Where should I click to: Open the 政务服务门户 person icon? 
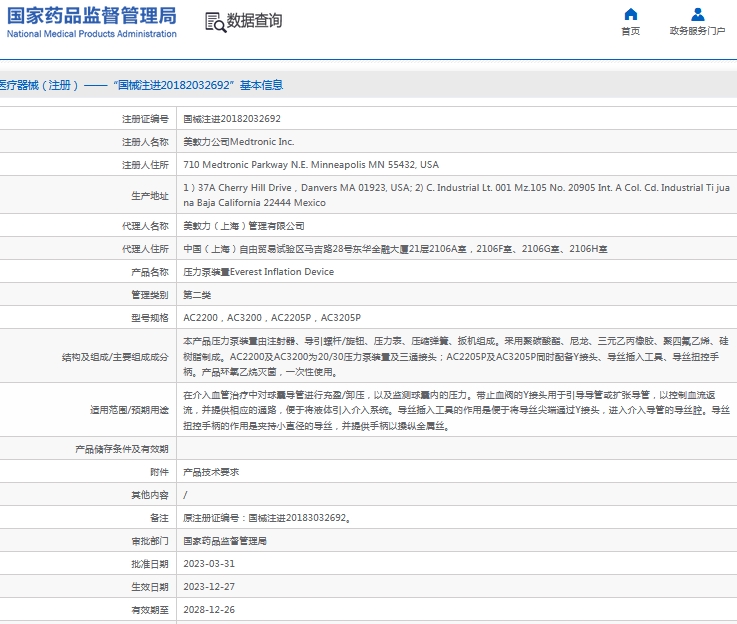(698, 14)
